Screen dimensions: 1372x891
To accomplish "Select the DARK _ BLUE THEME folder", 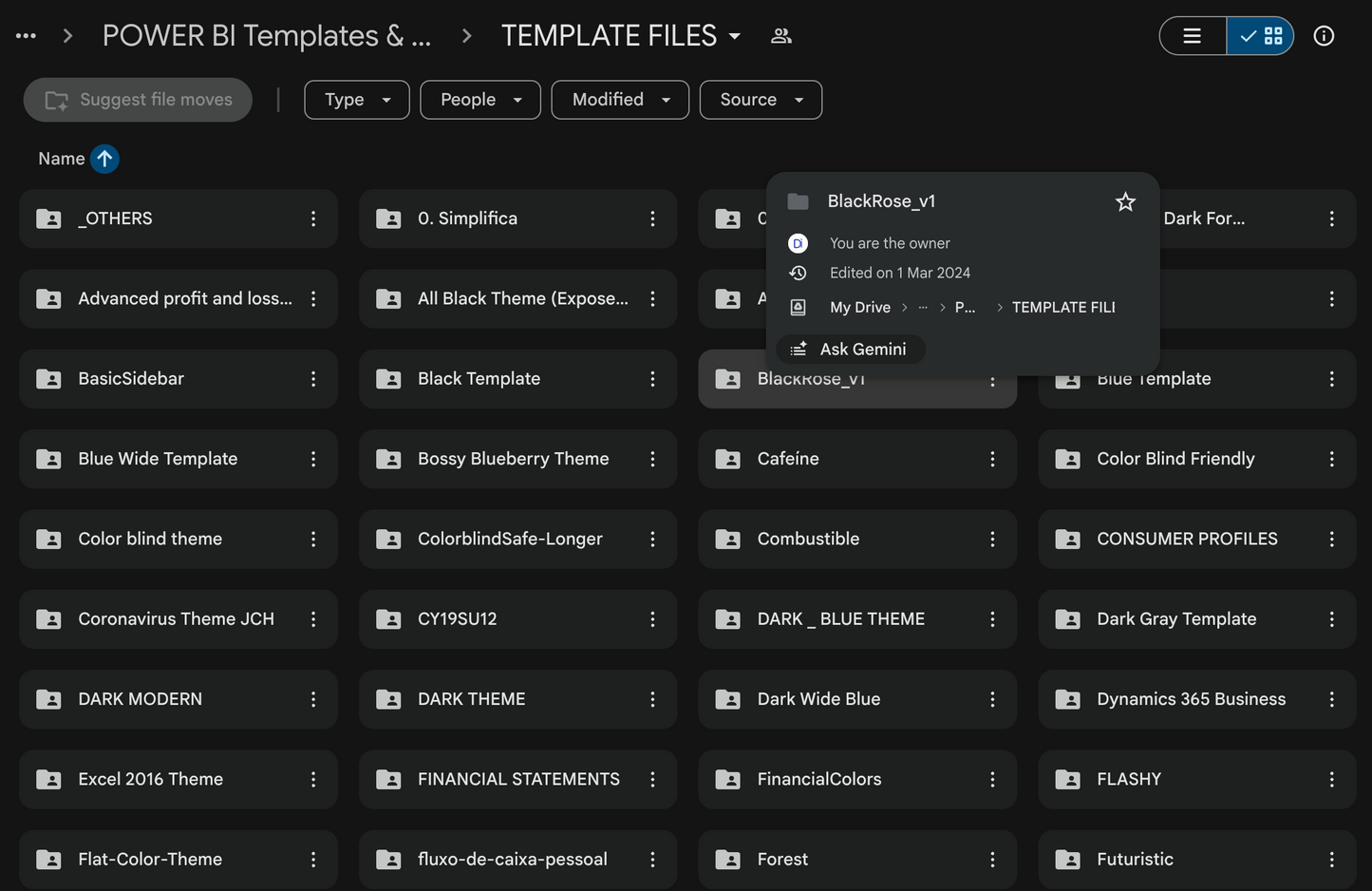I will (x=857, y=619).
